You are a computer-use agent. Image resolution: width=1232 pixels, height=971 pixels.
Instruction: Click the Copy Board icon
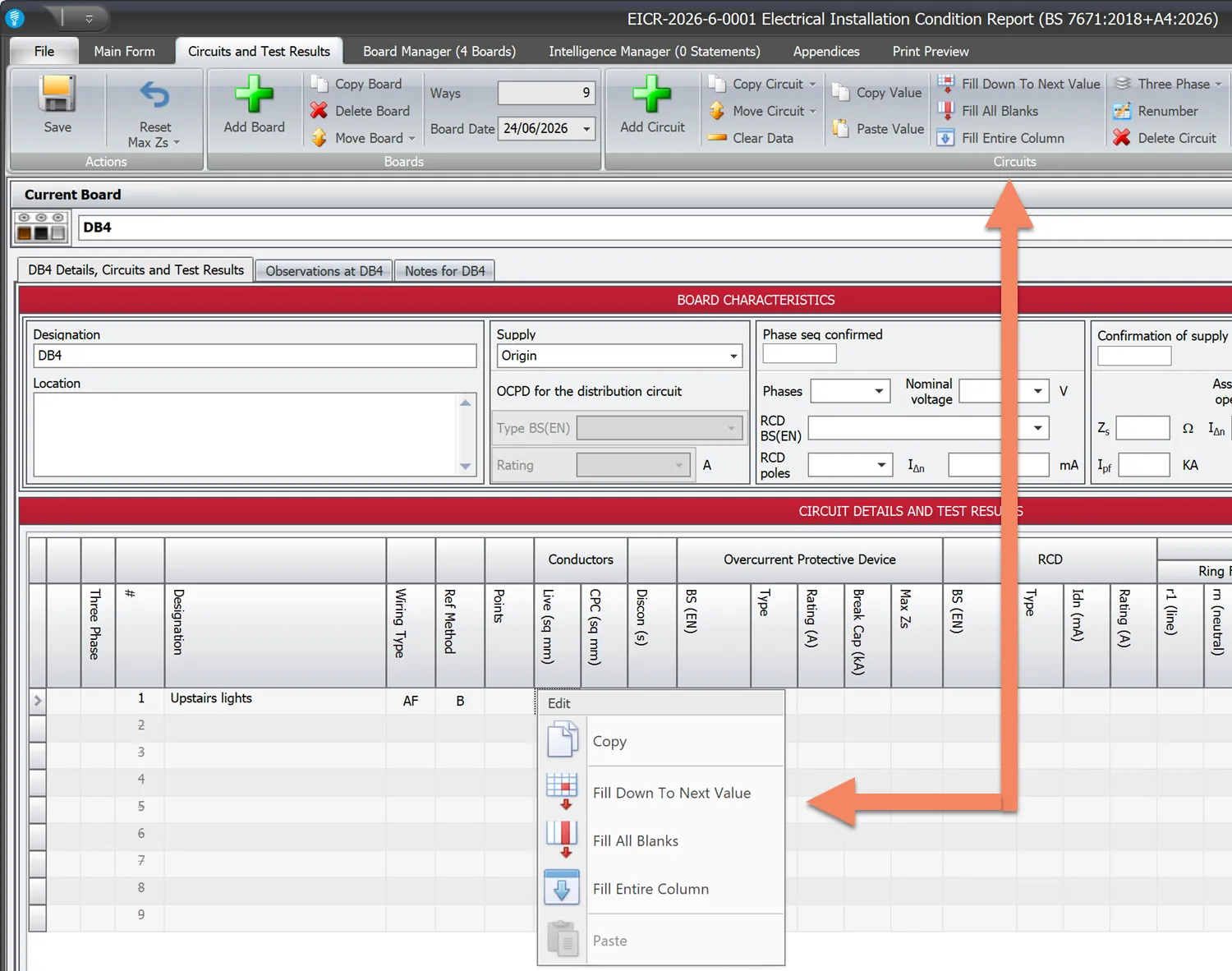tap(319, 84)
